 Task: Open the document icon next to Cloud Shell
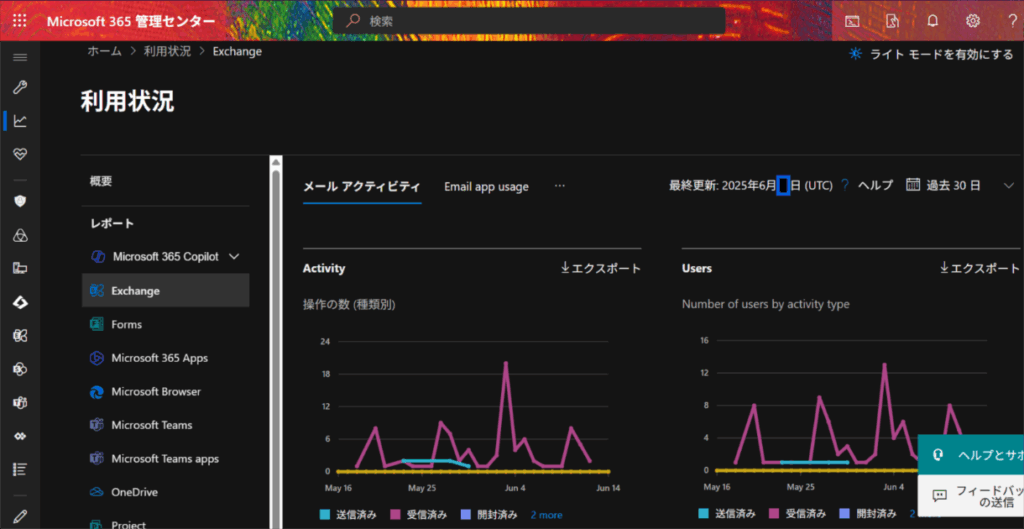892,21
